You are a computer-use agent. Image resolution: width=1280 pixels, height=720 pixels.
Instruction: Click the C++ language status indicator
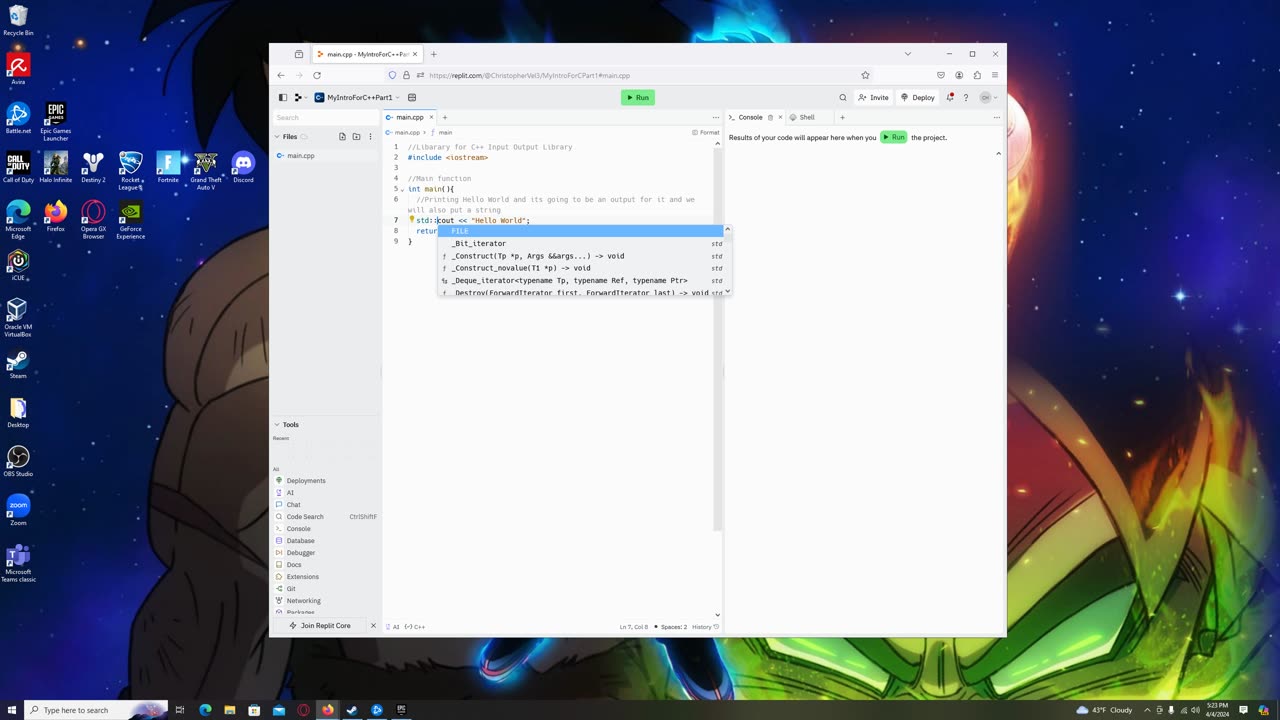[x=415, y=627]
